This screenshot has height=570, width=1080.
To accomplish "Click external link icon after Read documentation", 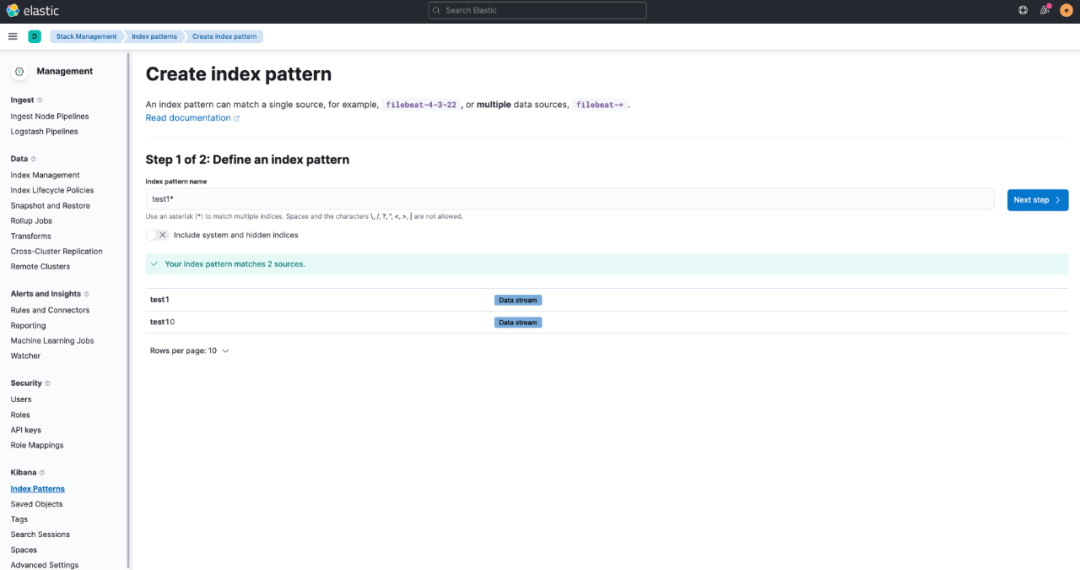I will [x=236, y=118].
